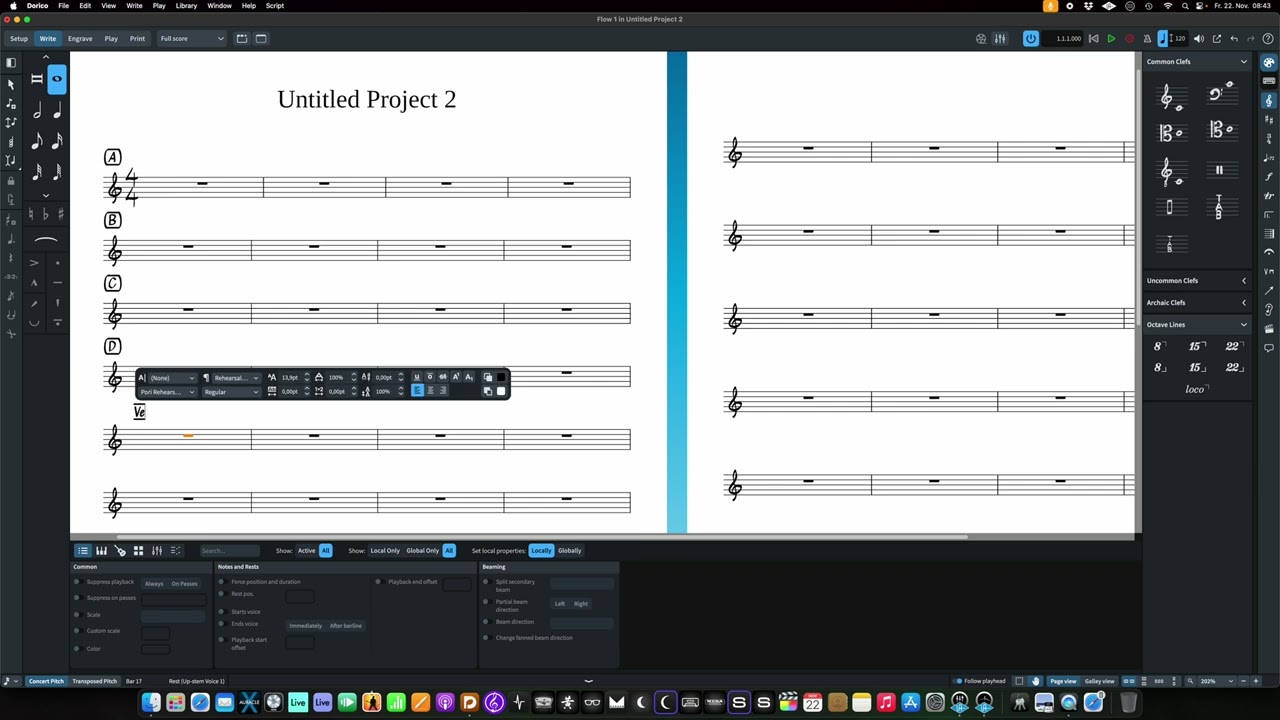The image size is (1280, 720).
Task: Open the Comments panel icon
Action: (1269, 348)
